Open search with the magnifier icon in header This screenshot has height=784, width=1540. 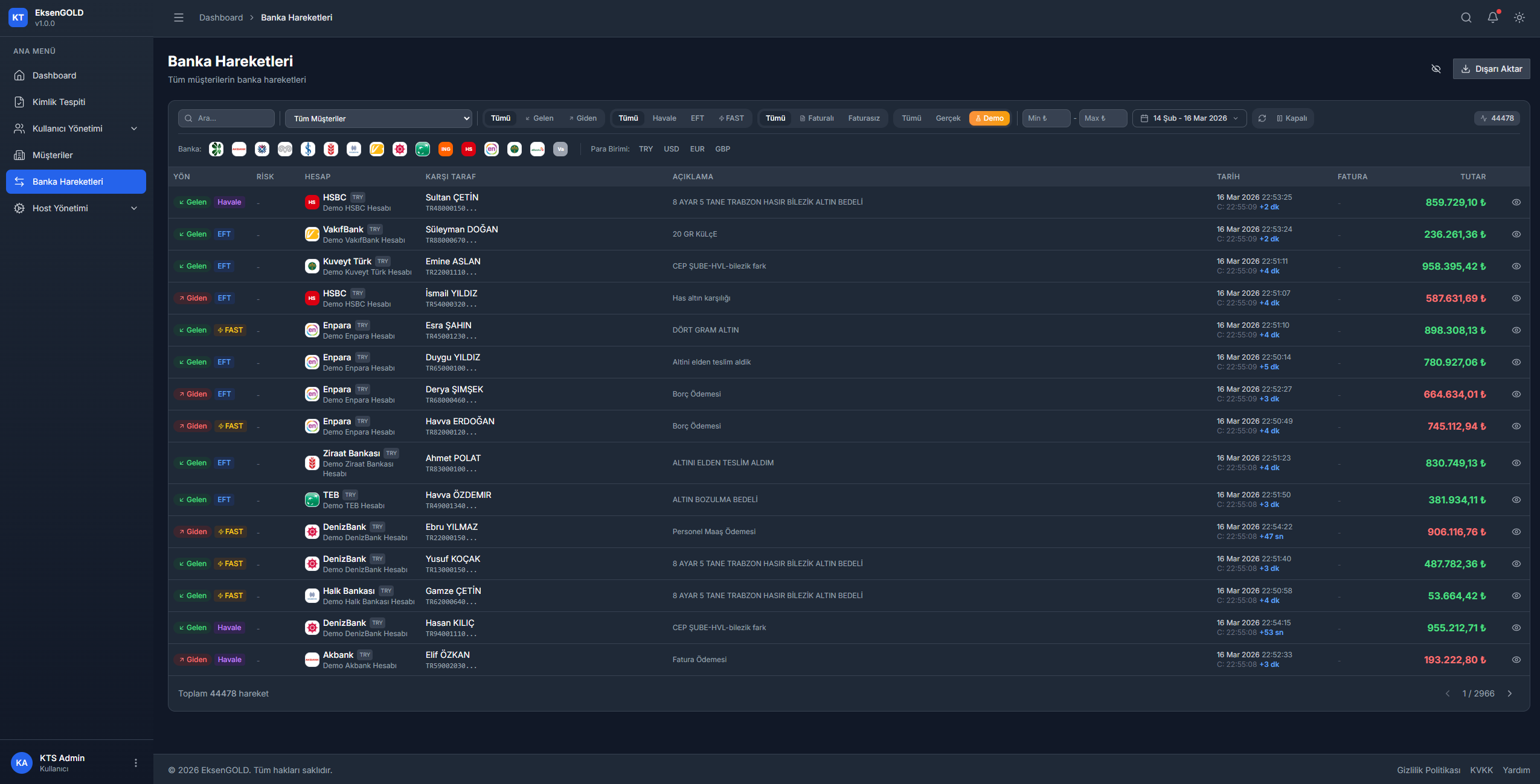(1466, 18)
